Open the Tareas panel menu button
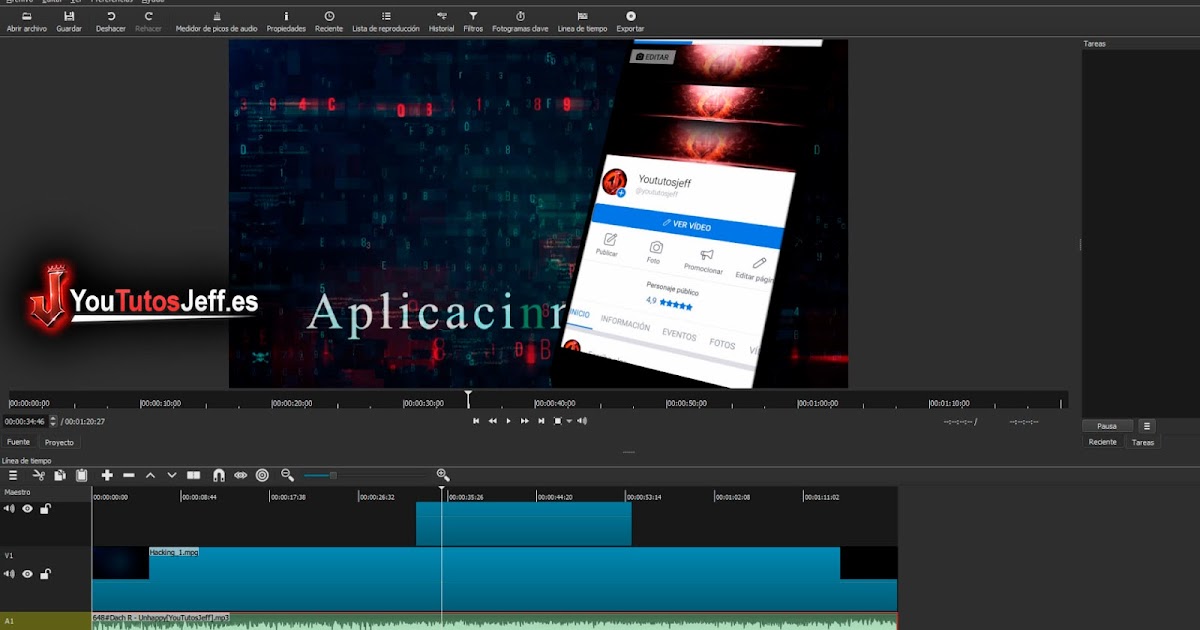This screenshot has width=1200, height=630. (x=1147, y=426)
